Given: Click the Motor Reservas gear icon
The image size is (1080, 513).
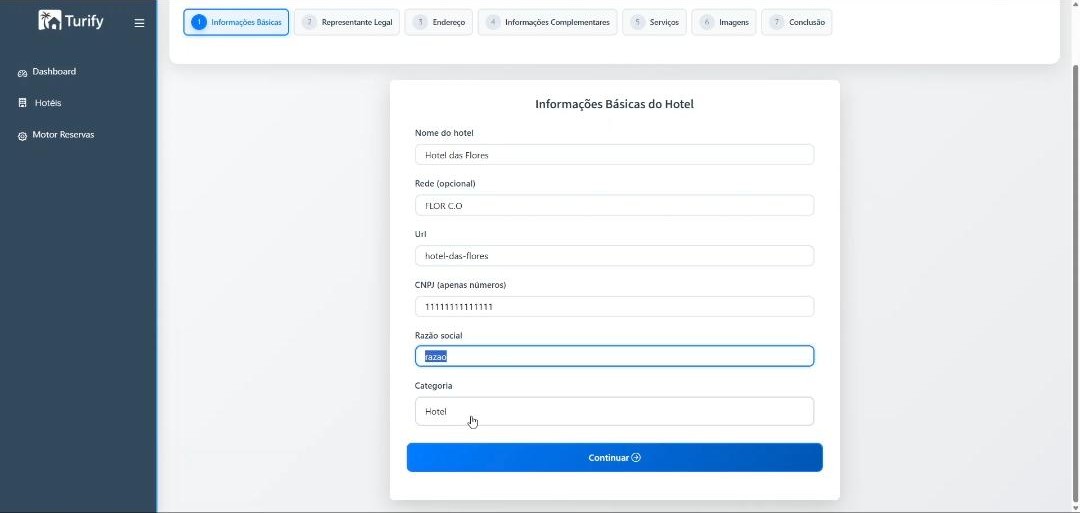Looking at the screenshot, I should pos(22,136).
